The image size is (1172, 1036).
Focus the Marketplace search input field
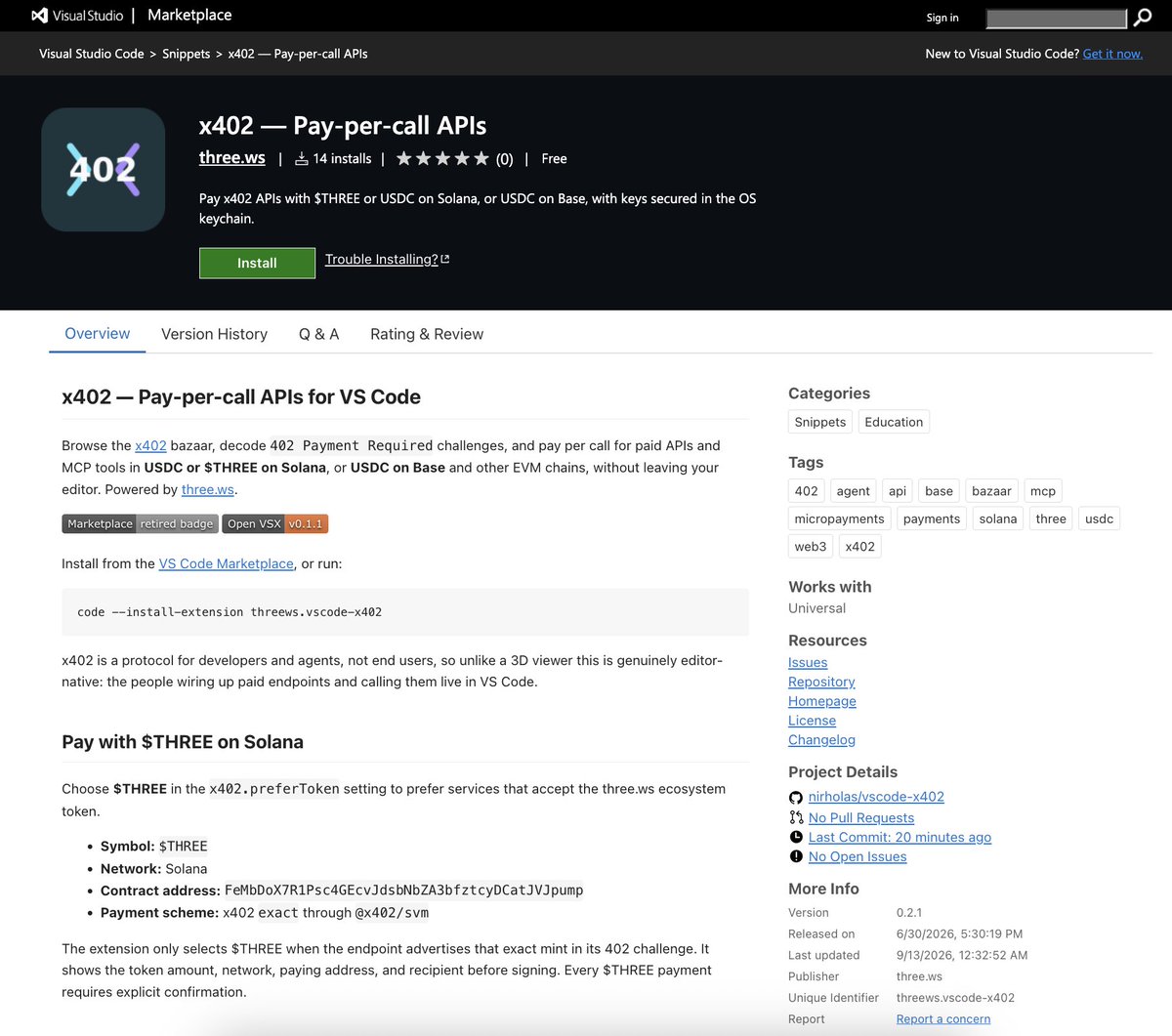[1057, 19]
